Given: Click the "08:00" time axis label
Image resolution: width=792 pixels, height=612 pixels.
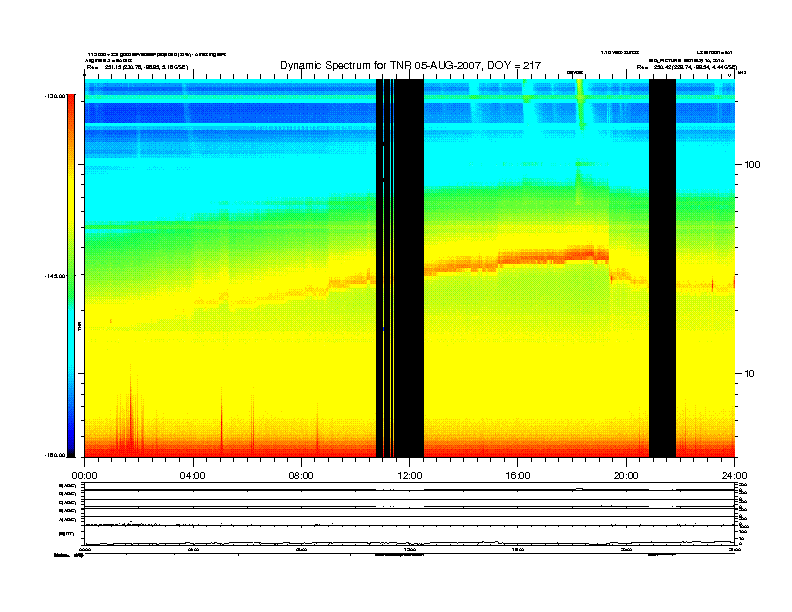Looking at the screenshot, I should click(x=301, y=476).
